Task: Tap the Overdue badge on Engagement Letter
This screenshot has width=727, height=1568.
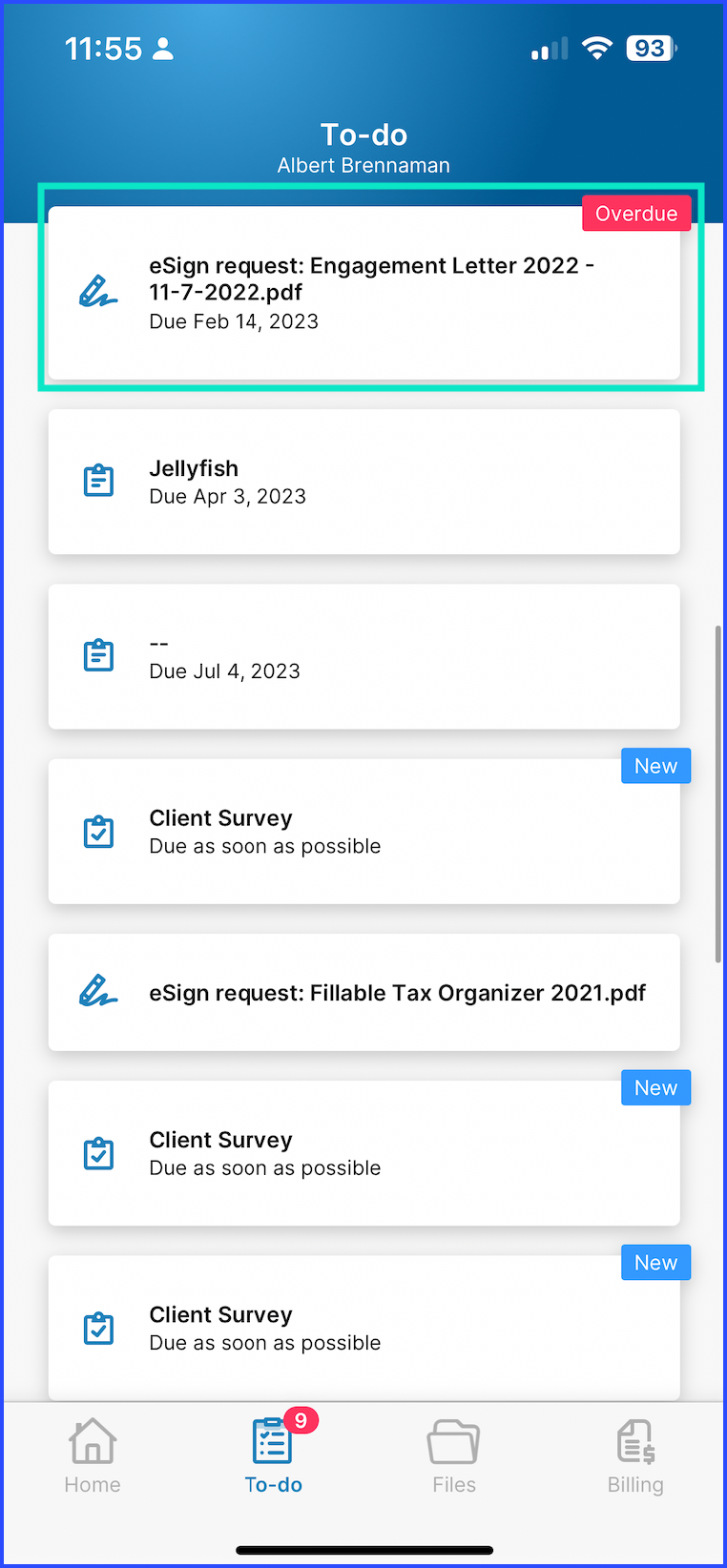Action: 636,214
